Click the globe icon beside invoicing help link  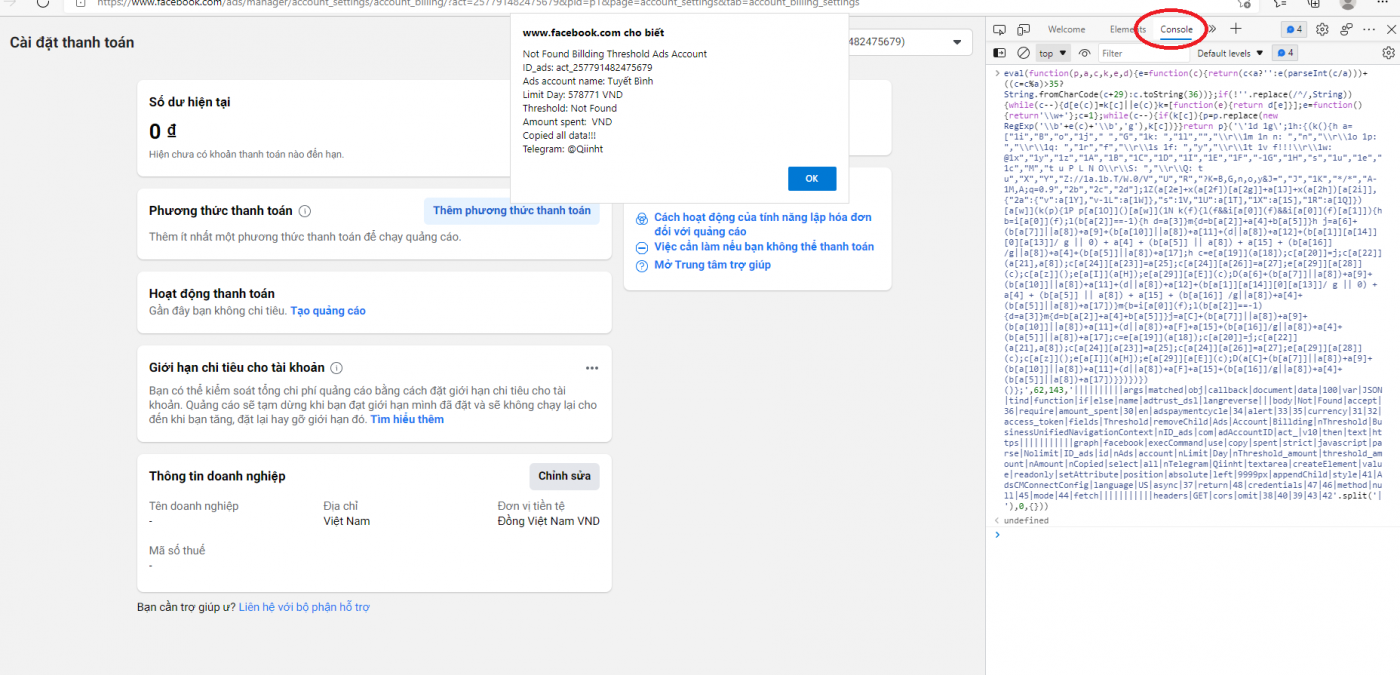pos(643,217)
